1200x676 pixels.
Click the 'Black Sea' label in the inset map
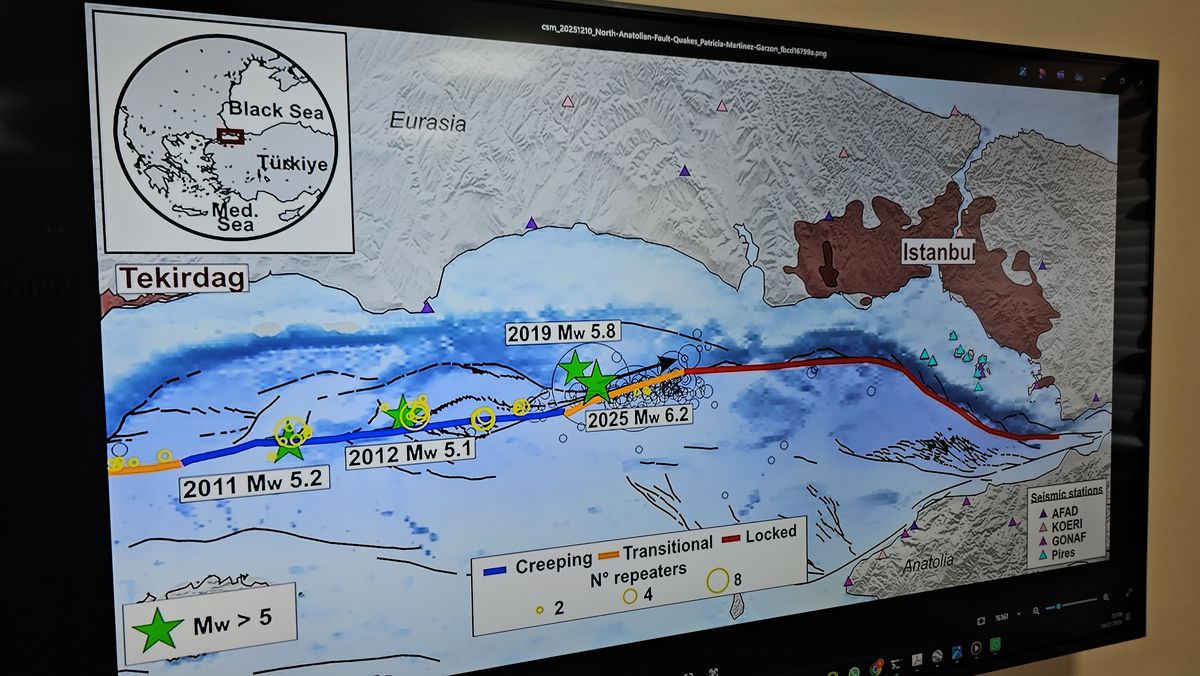(276, 110)
